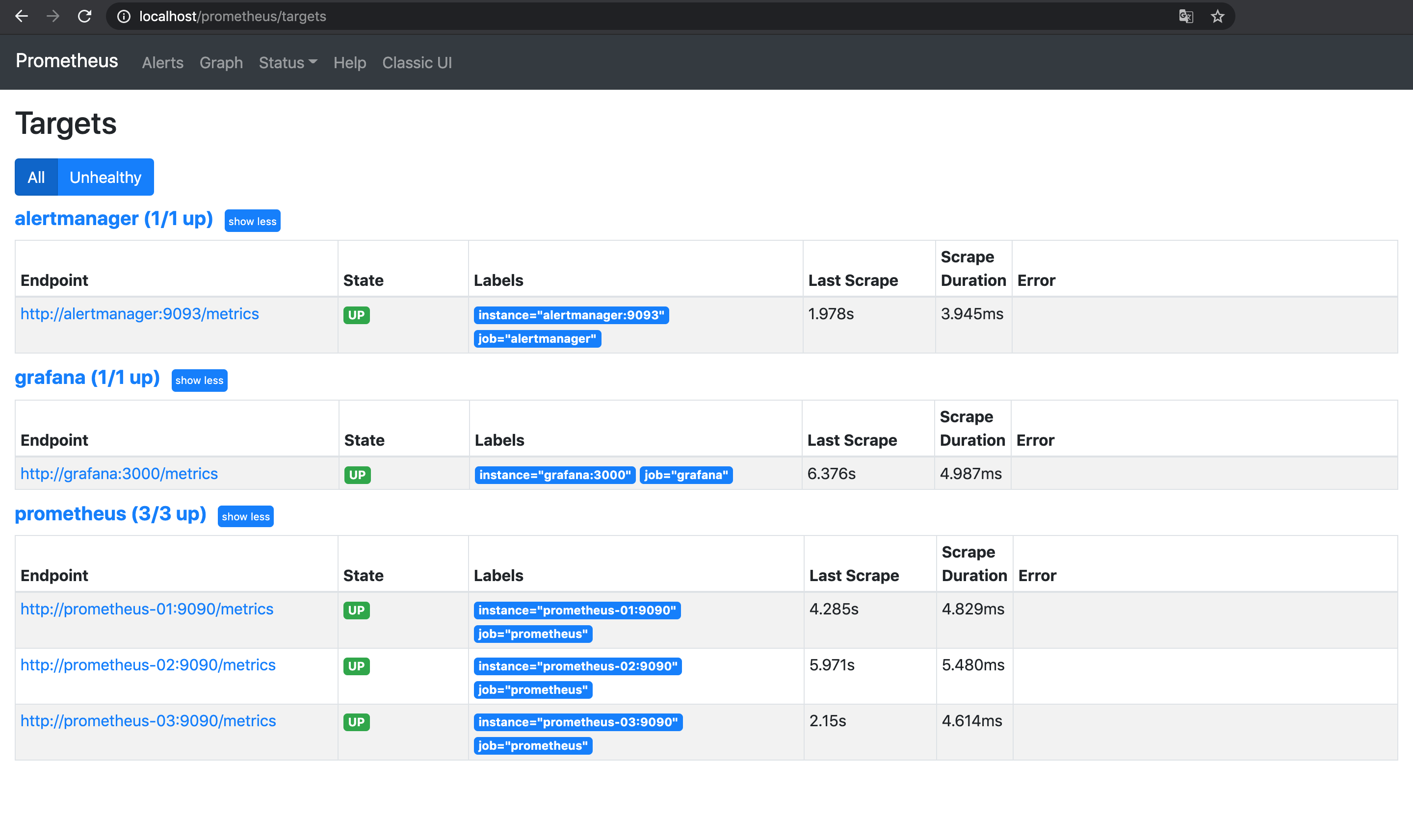Viewport: 1413px width, 840px height.
Task: Open the alertmanager (1/1 up) heading link
Action: [114, 219]
